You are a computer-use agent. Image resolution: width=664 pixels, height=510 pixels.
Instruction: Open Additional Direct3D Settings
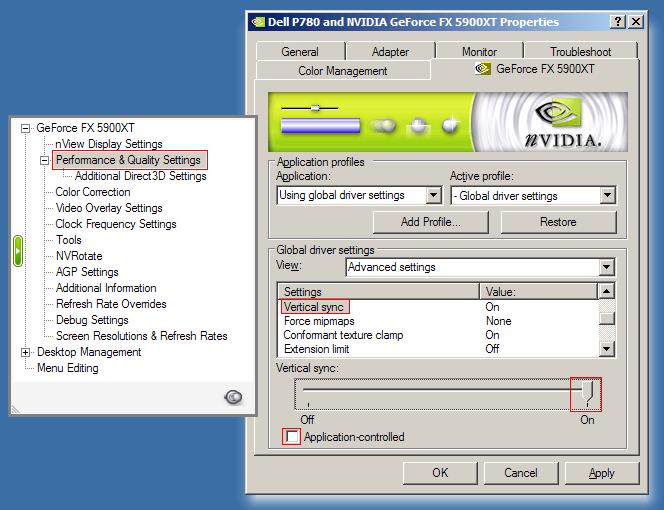141,176
